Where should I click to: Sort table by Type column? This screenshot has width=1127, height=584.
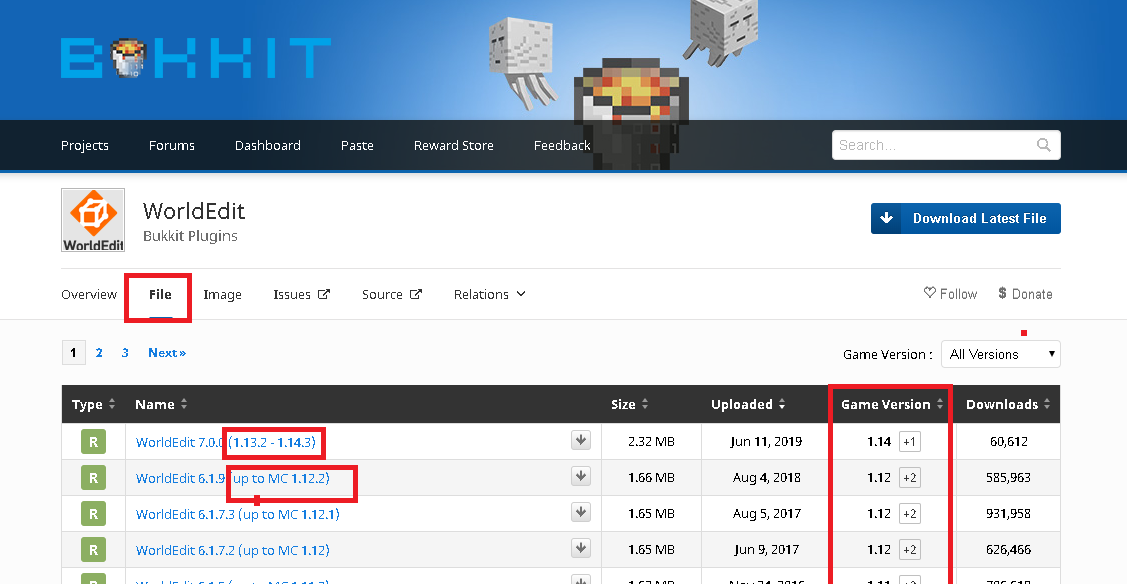tap(93, 404)
